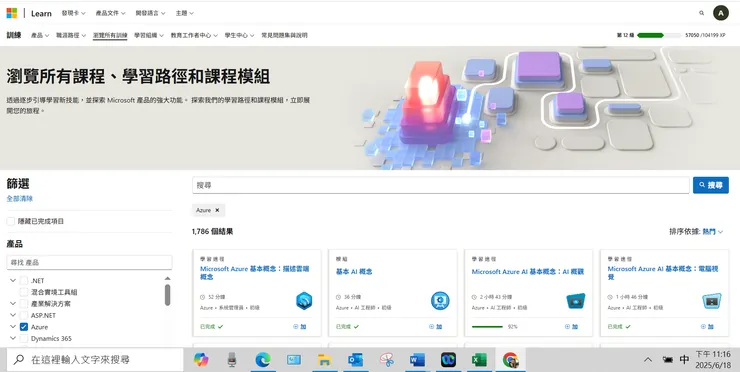Open Copilot from the taskbar
The image size is (740, 372).
(x=201, y=360)
